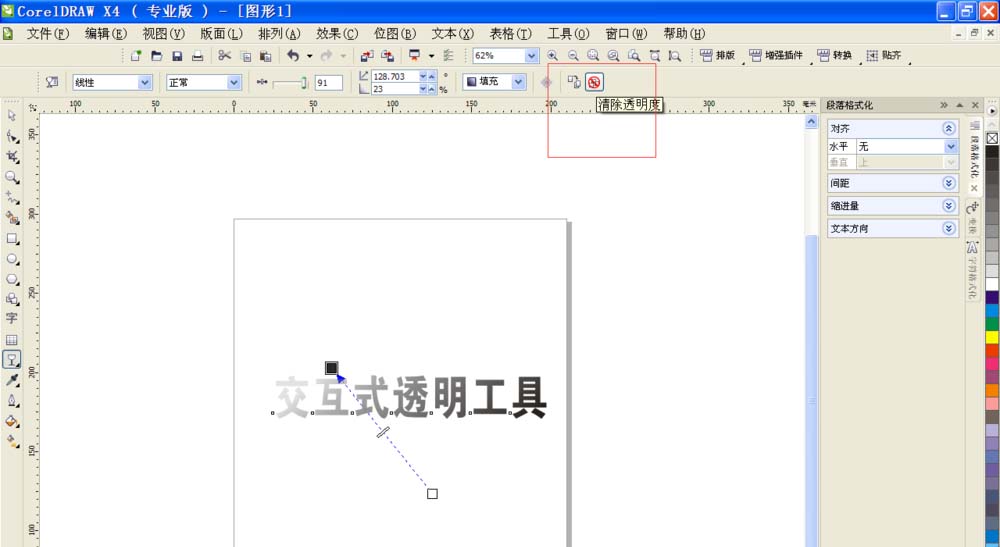Click the Copy Transparency Properties icon
Viewport: 1000px width, 547px height.
point(574,82)
